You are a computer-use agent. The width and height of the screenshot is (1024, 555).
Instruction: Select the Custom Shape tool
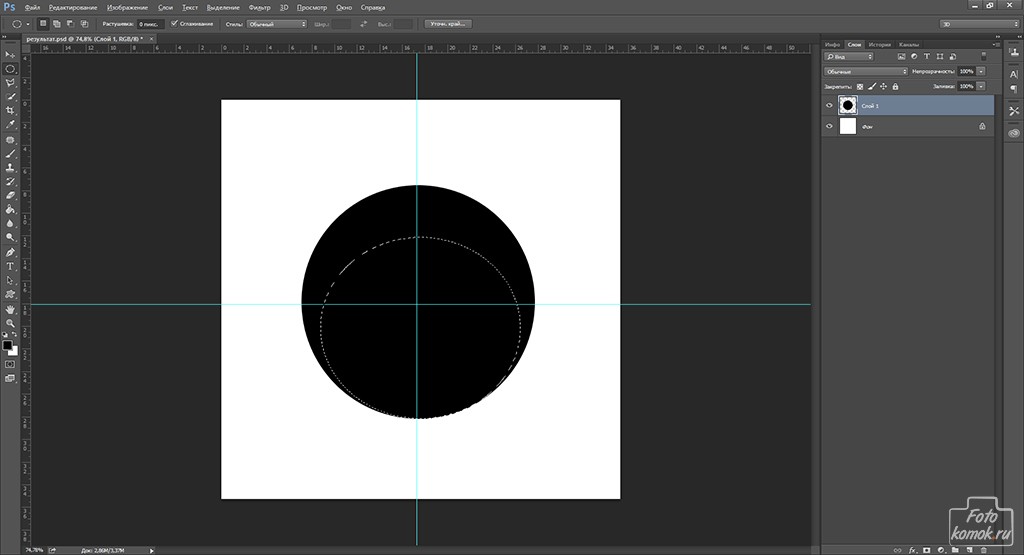pos(10,294)
